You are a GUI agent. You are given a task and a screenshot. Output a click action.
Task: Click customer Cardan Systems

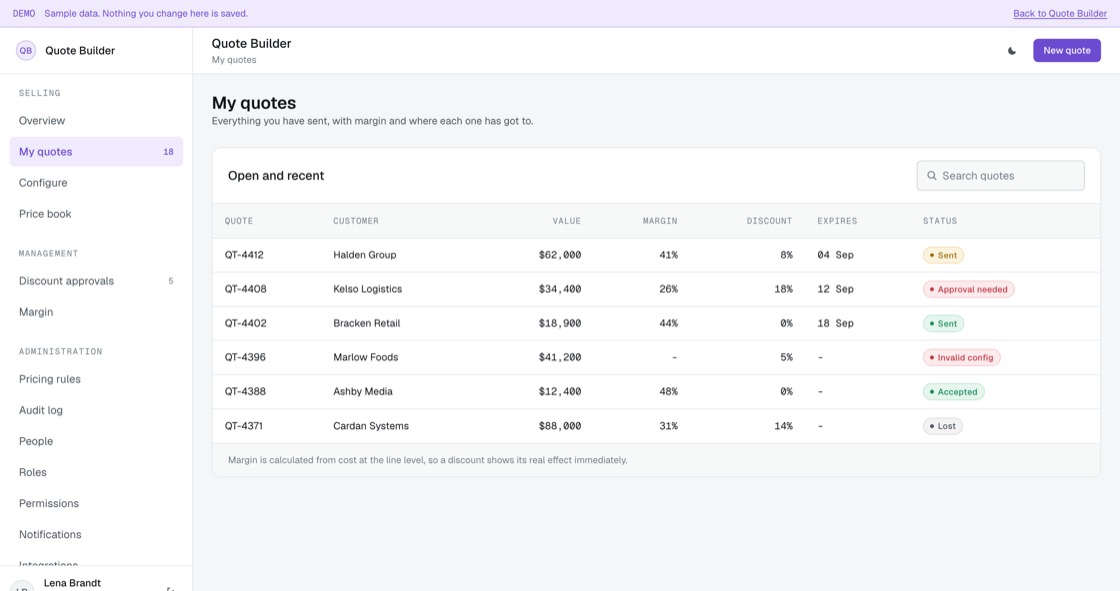371,426
